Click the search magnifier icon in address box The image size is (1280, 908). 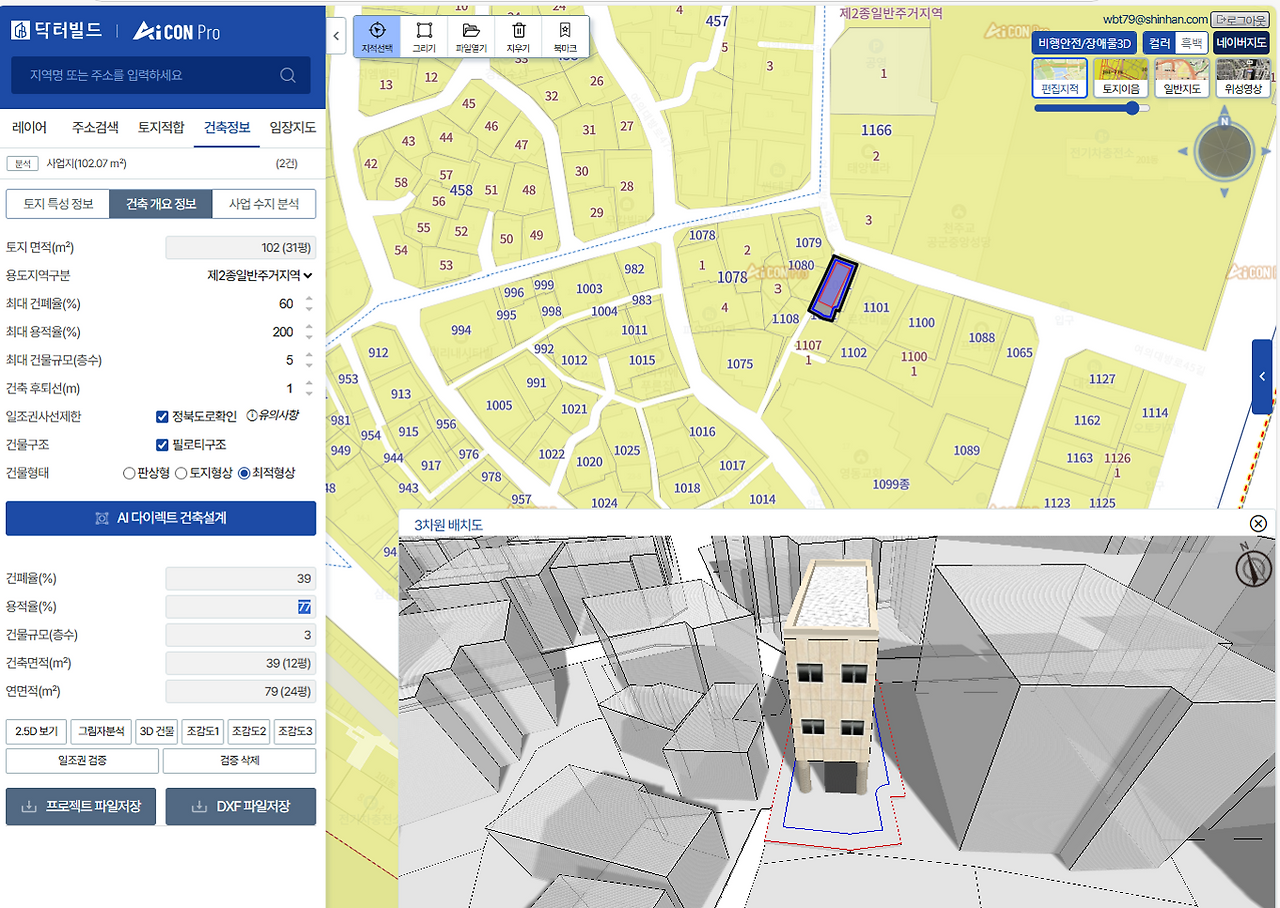click(288, 75)
